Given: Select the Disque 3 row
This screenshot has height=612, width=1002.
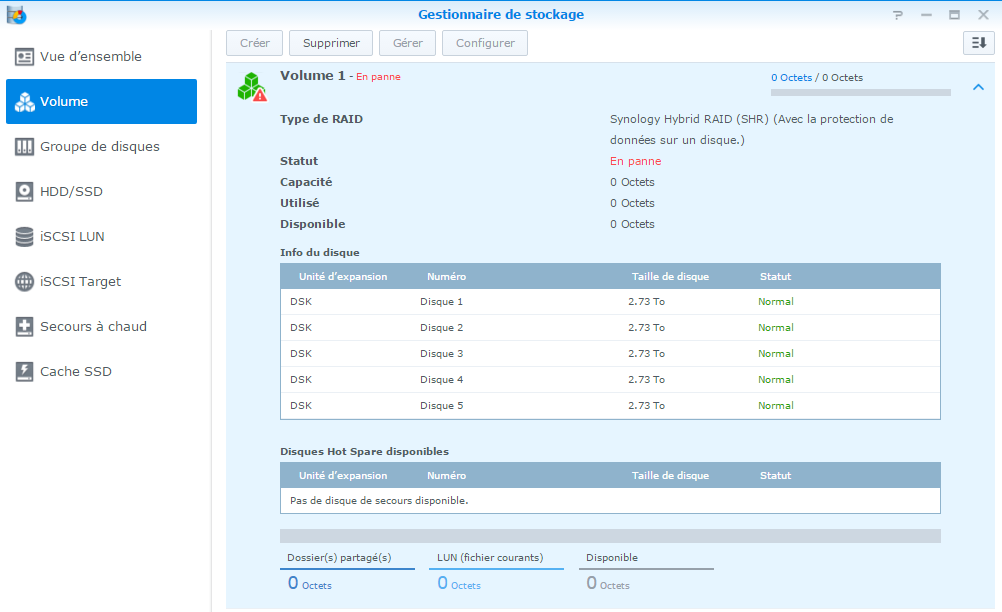Looking at the screenshot, I should [x=610, y=354].
